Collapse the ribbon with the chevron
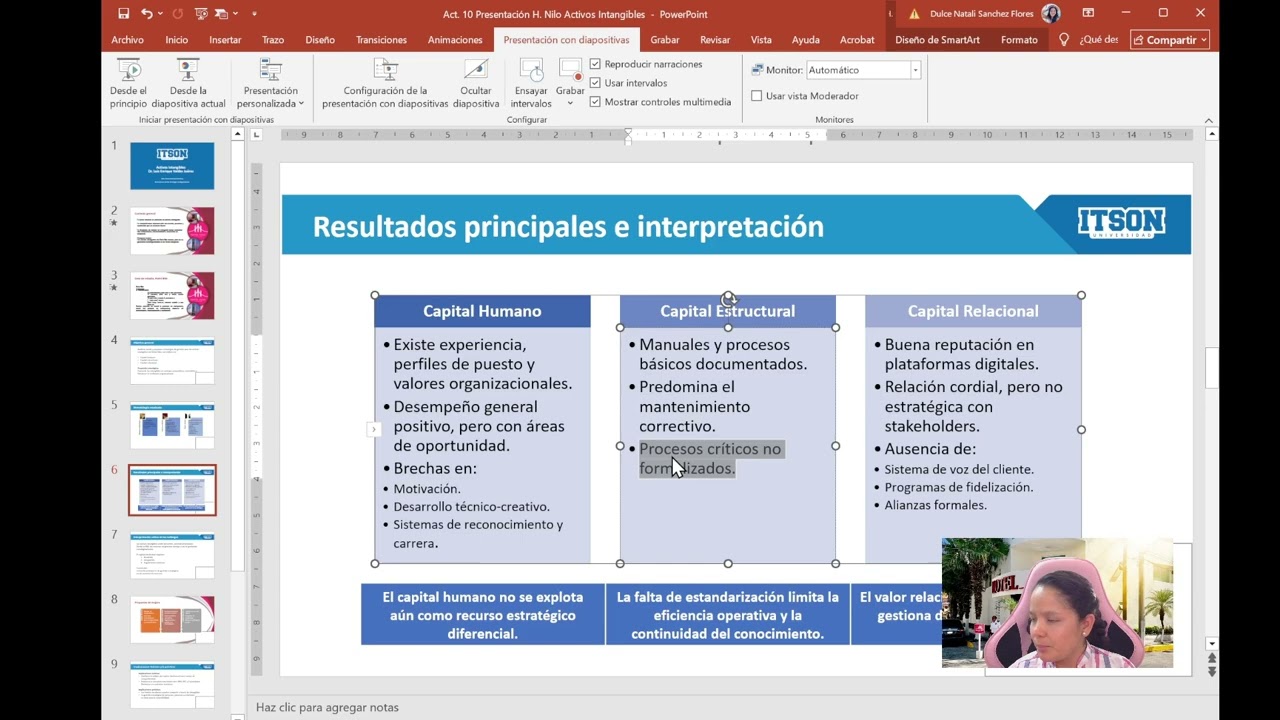This screenshot has height=720, width=1280. [1208, 121]
